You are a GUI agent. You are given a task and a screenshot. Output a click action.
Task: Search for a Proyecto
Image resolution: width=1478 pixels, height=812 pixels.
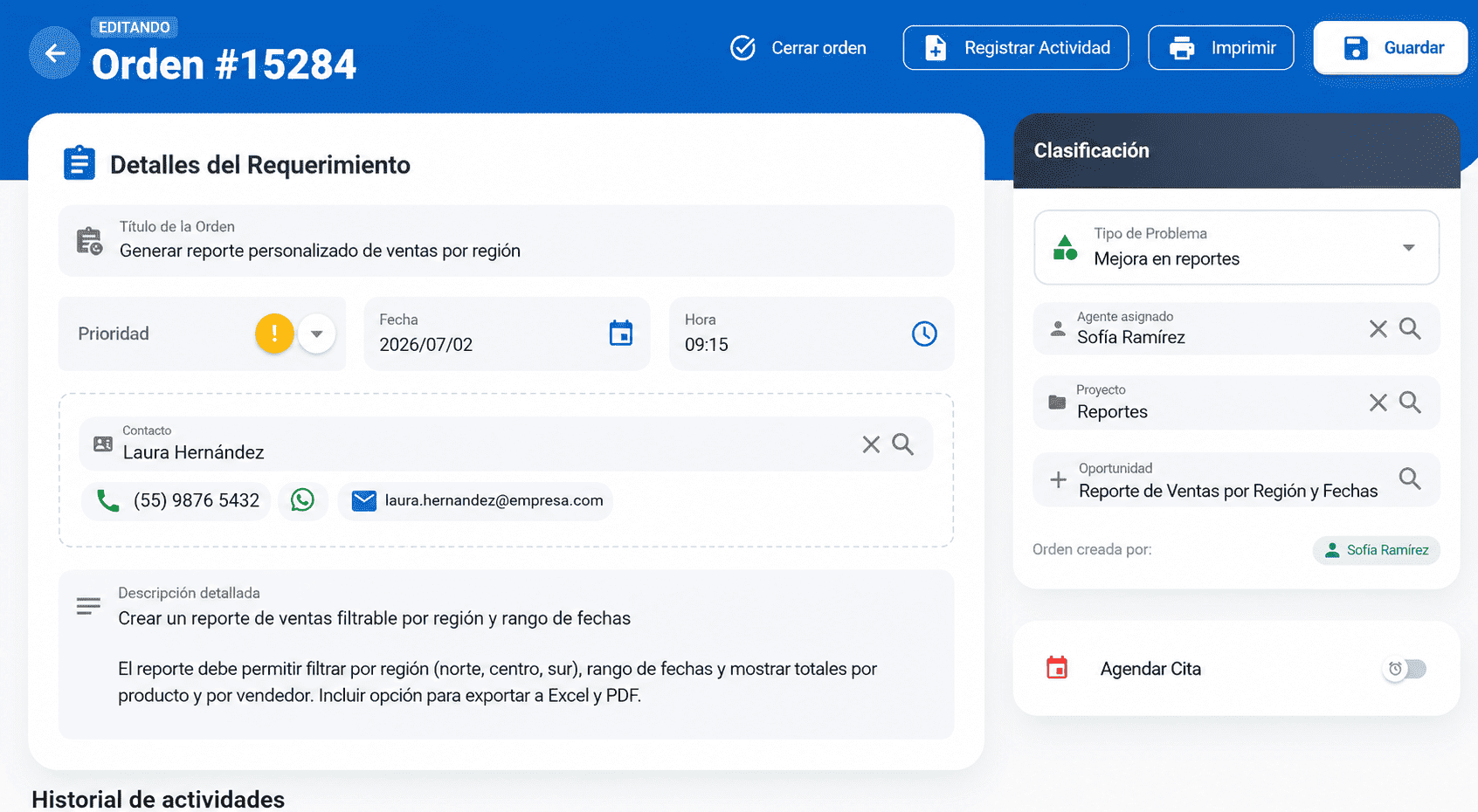pos(1410,403)
